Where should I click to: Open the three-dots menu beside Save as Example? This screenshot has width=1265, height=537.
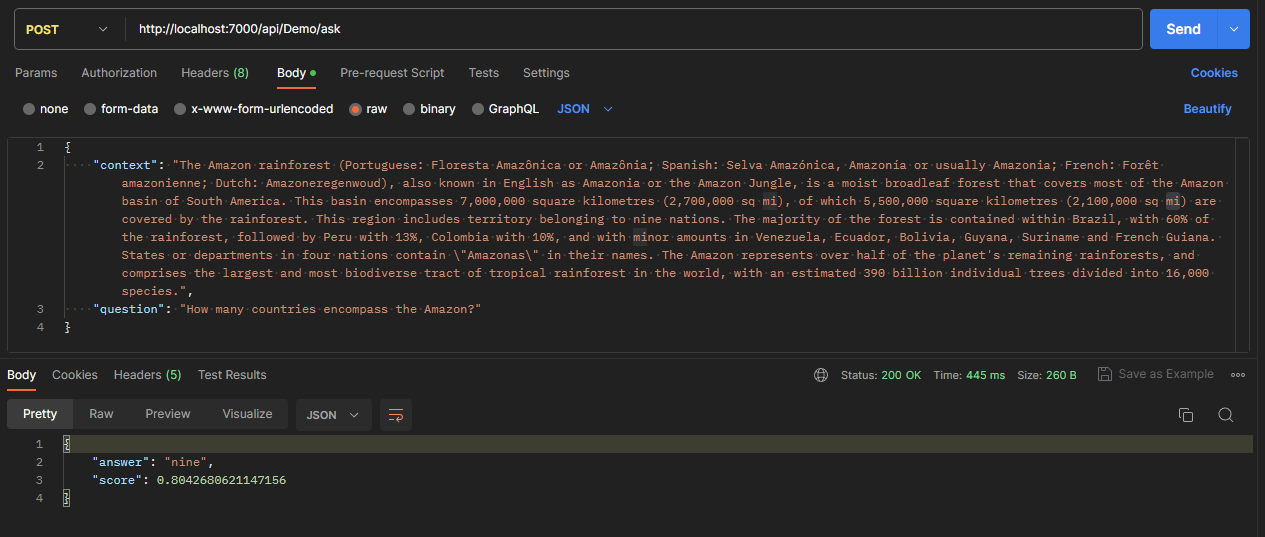[1238, 375]
